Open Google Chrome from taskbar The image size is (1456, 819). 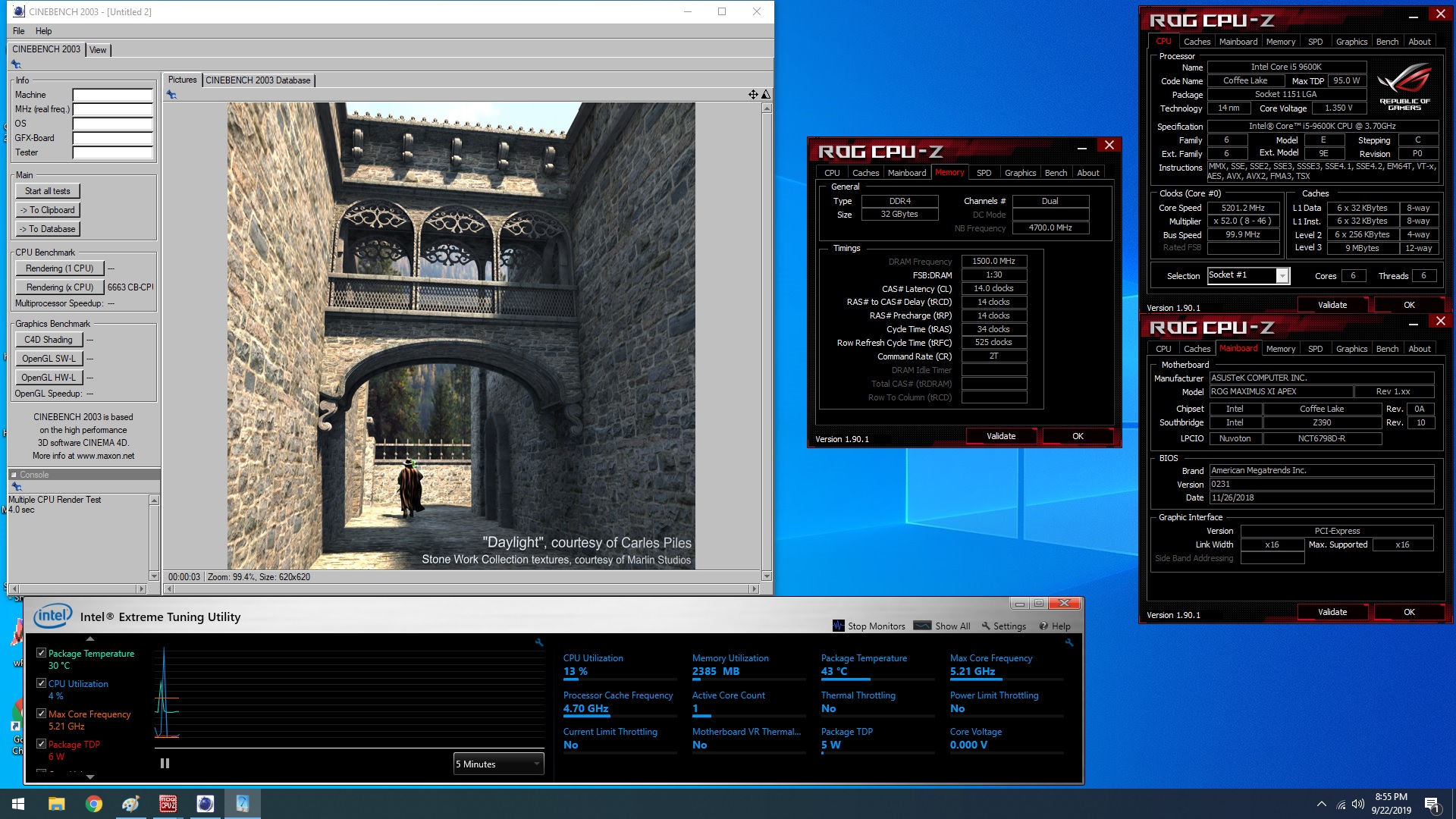(x=93, y=804)
